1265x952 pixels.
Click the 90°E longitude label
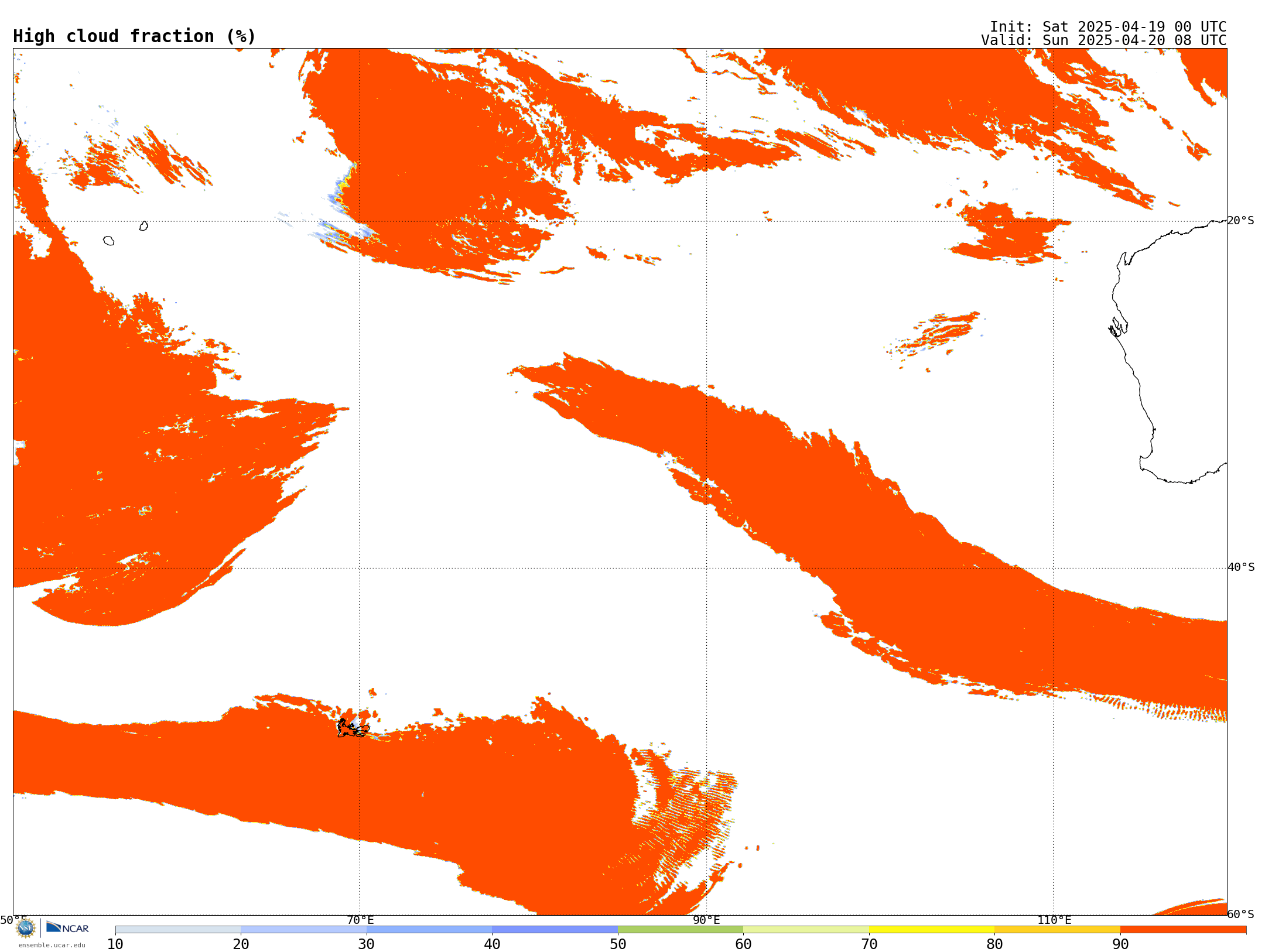(706, 920)
